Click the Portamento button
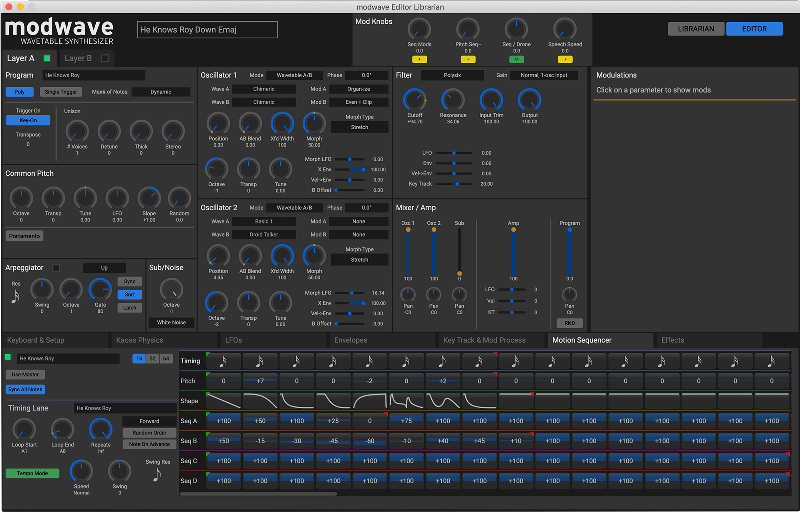The height and width of the screenshot is (512, 800). click(x=24, y=236)
